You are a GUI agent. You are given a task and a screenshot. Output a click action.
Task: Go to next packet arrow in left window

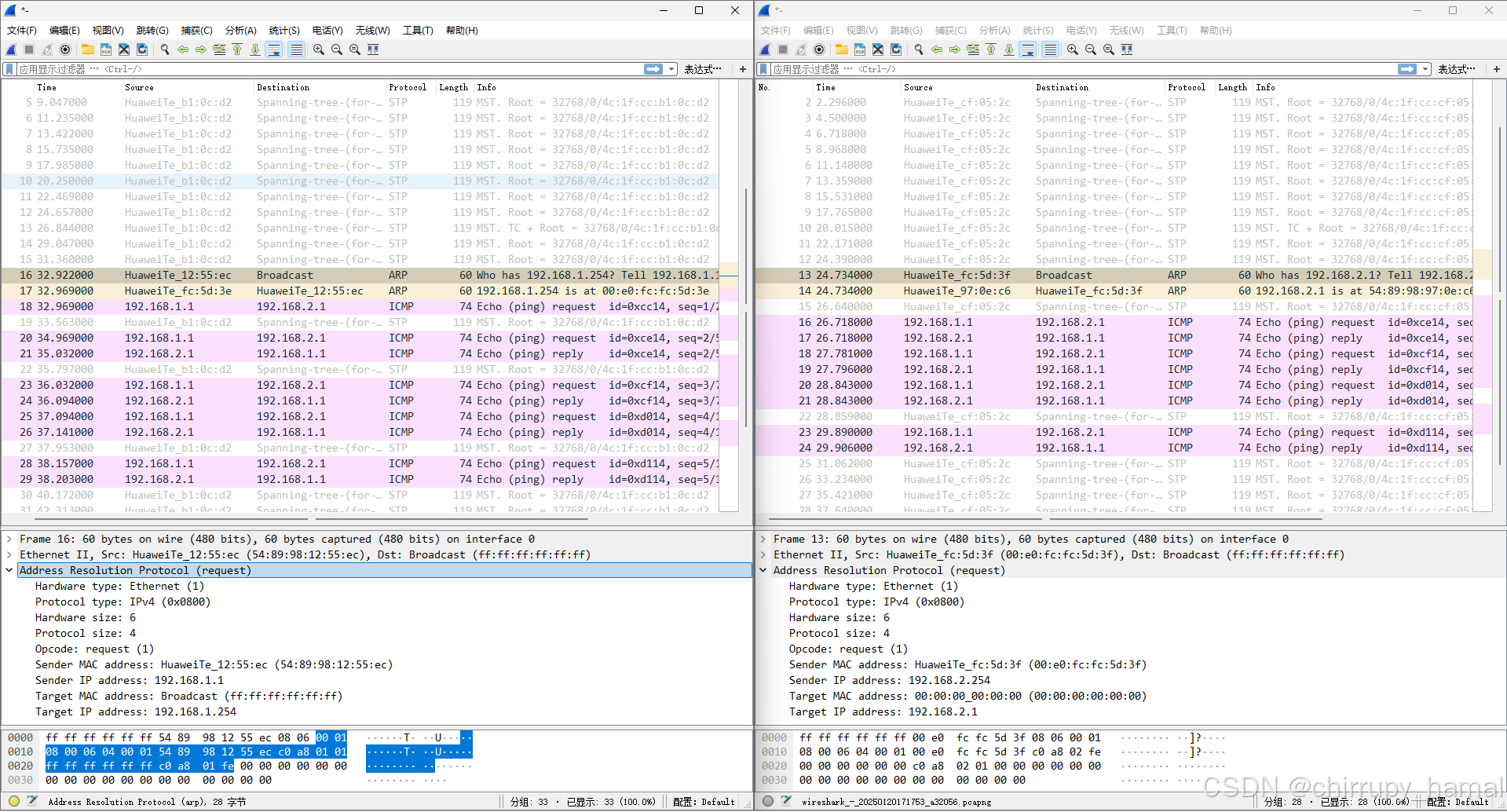[201, 49]
